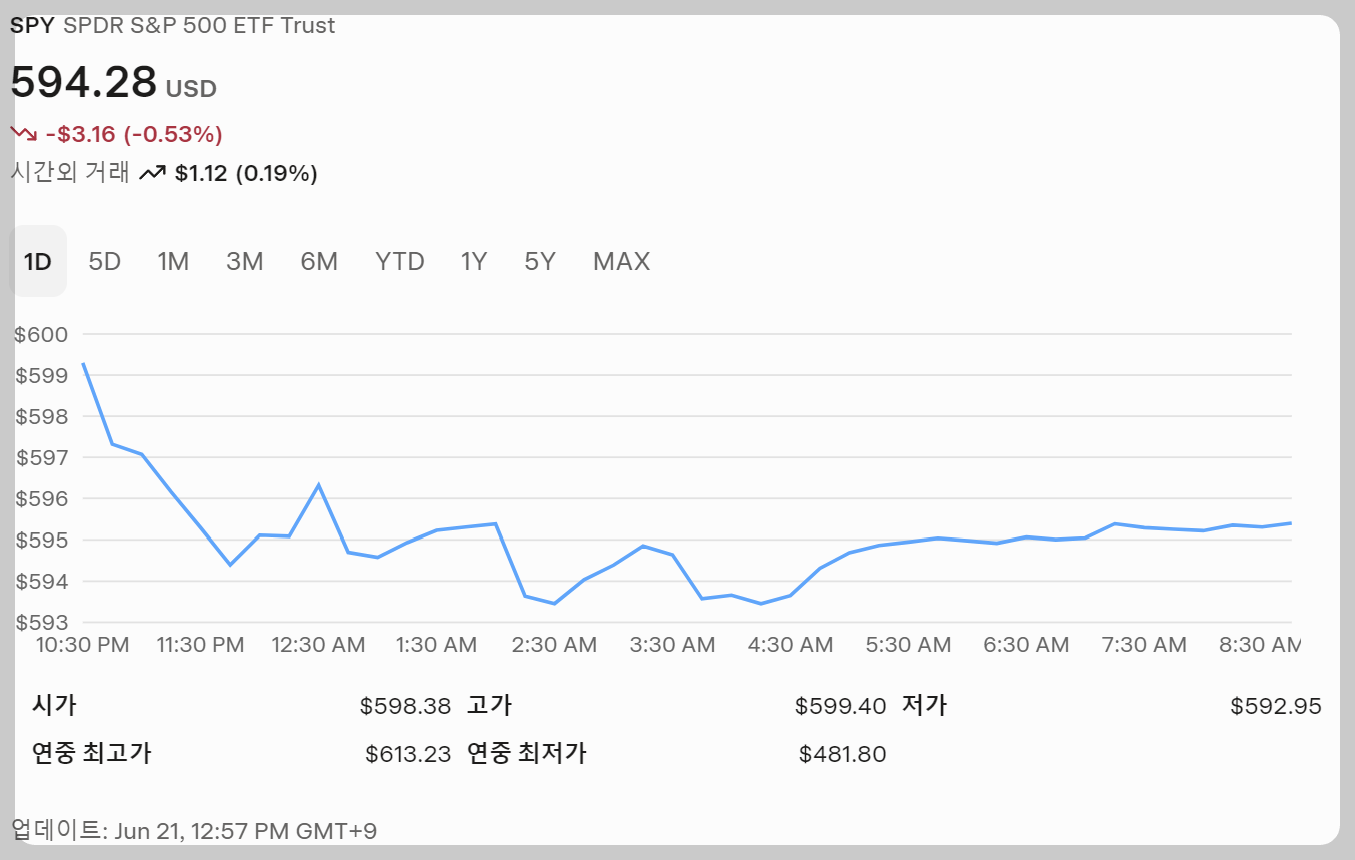1355x860 pixels.
Task: Click the SPY ticker symbol
Action: [32, 26]
